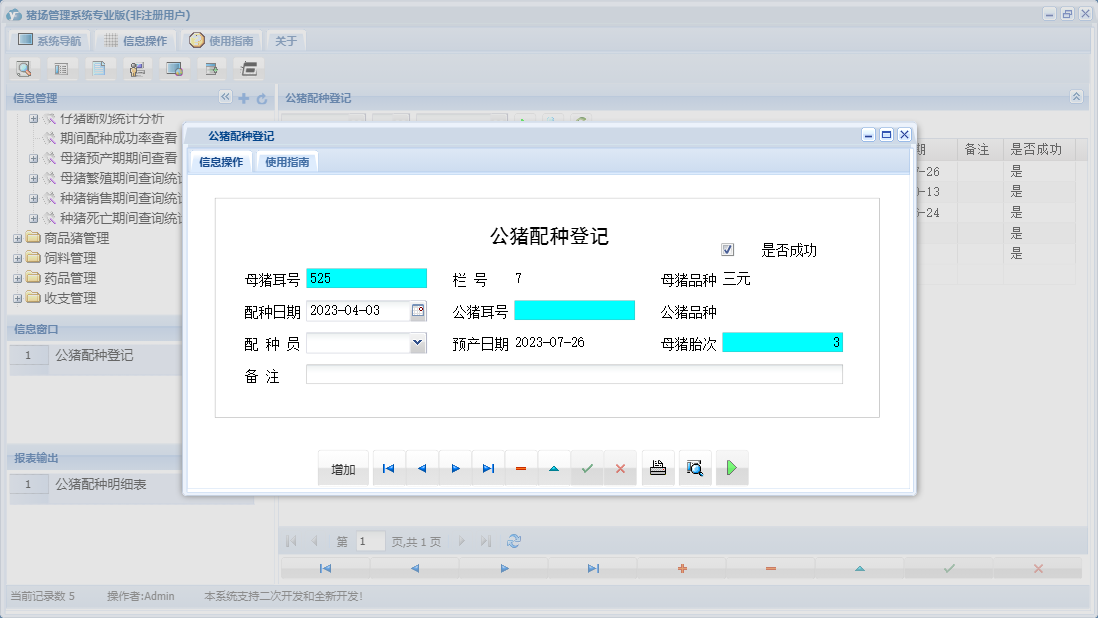Cancel edits using the red X icon
This screenshot has width=1098, height=618.
[620, 467]
